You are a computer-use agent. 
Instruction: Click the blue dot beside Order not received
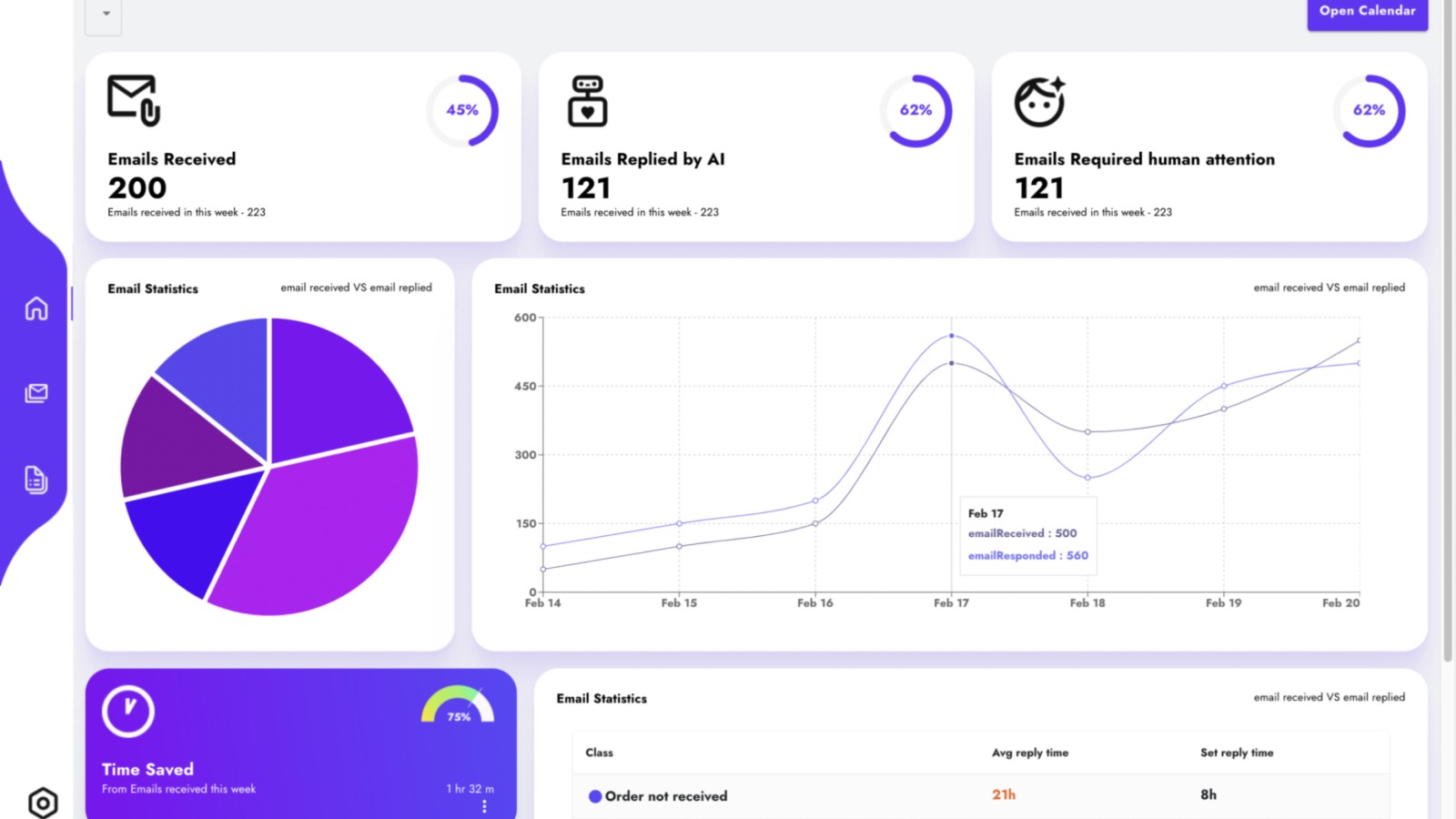coord(595,796)
